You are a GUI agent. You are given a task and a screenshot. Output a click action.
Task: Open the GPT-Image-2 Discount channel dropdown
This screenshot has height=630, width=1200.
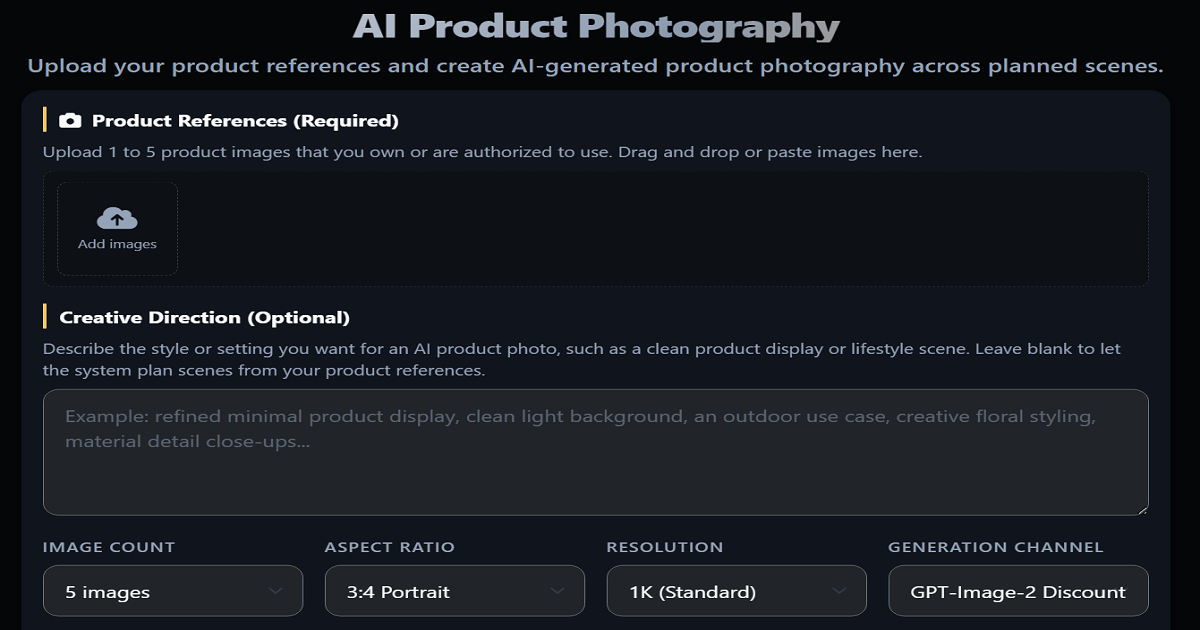[1018, 591]
